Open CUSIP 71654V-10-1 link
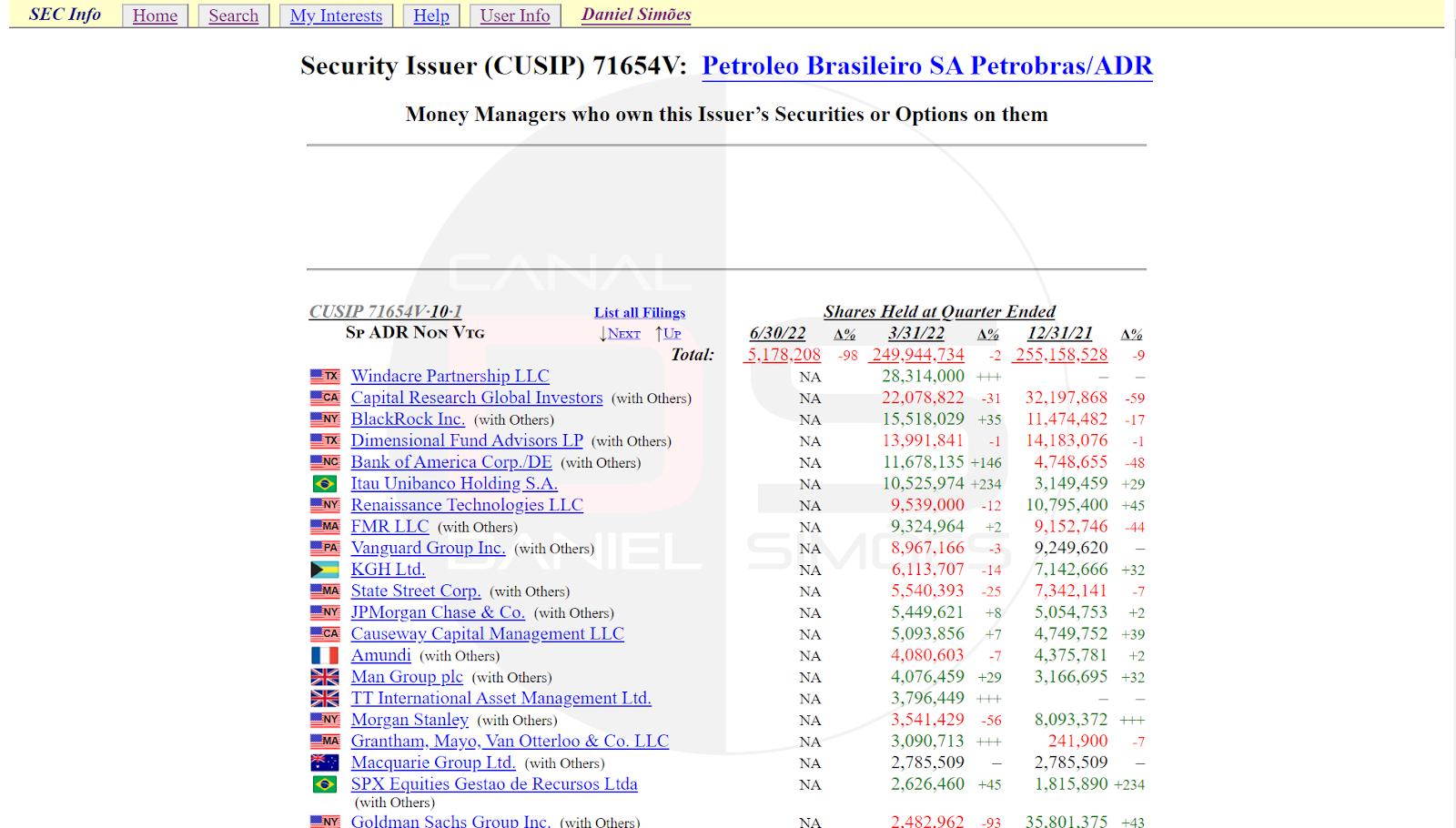 point(386,311)
